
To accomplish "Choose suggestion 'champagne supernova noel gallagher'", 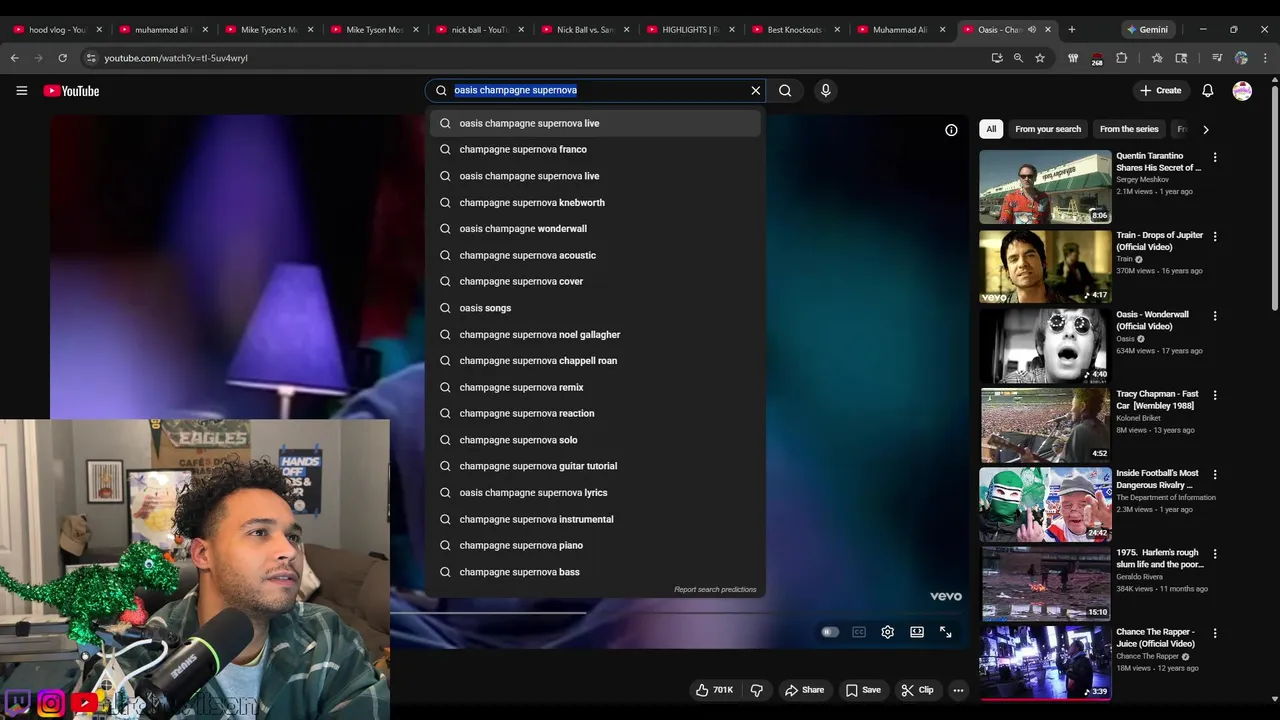I will [595, 334].
